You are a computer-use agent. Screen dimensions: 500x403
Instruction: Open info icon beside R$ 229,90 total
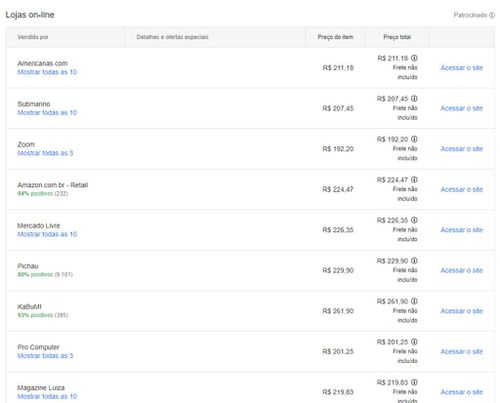pyautogui.click(x=414, y=261)
